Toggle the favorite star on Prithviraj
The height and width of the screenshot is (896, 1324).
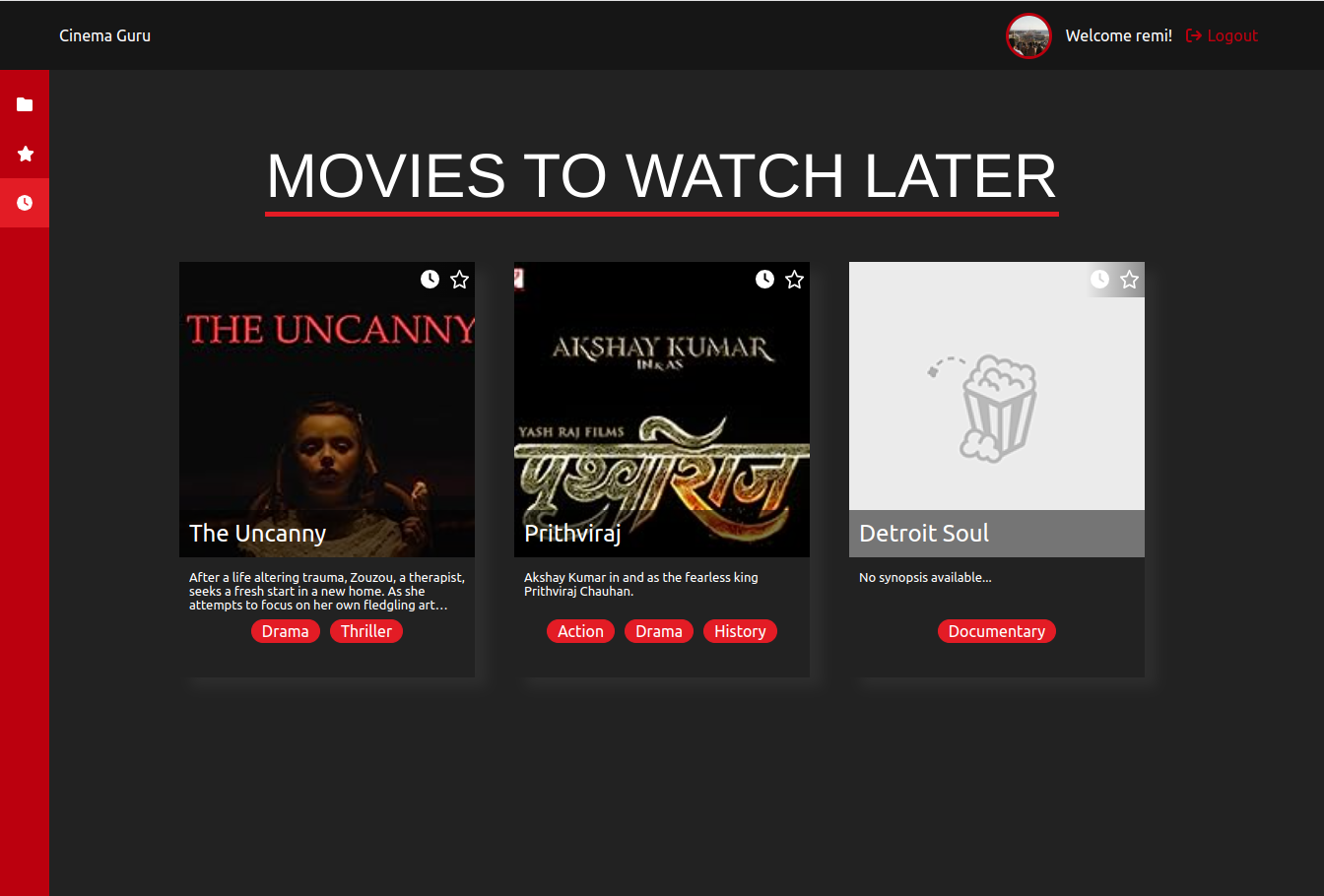[794, 280]
